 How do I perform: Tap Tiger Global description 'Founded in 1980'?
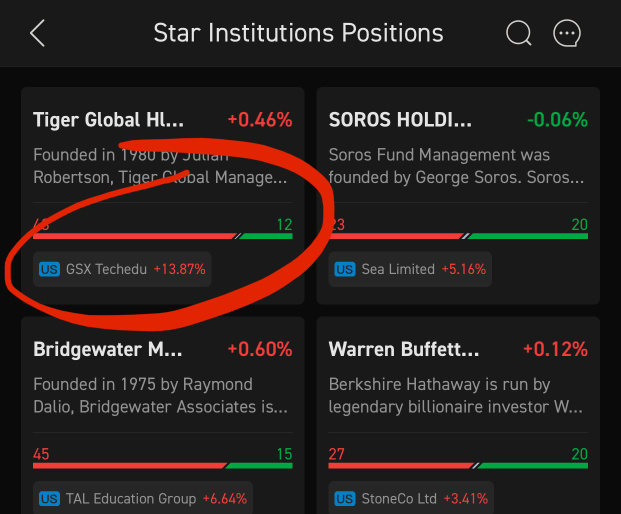[x=160, y=166]
